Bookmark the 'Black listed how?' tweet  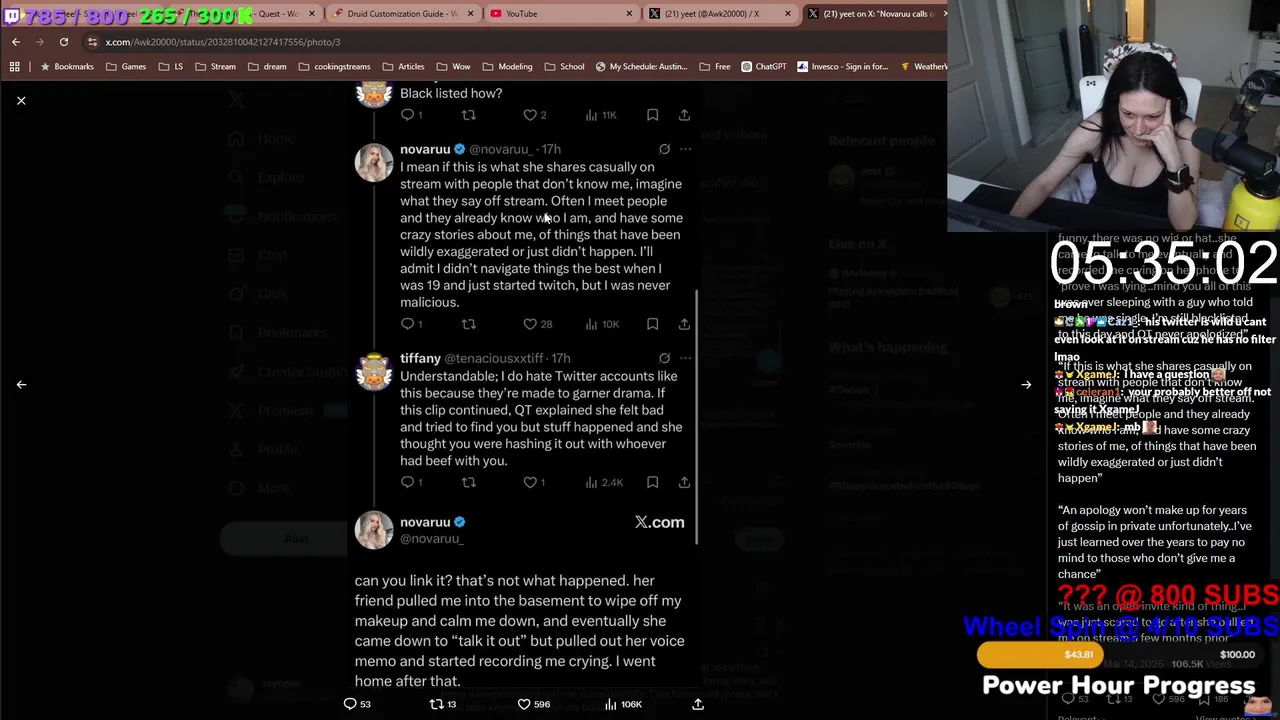(652, 115)
